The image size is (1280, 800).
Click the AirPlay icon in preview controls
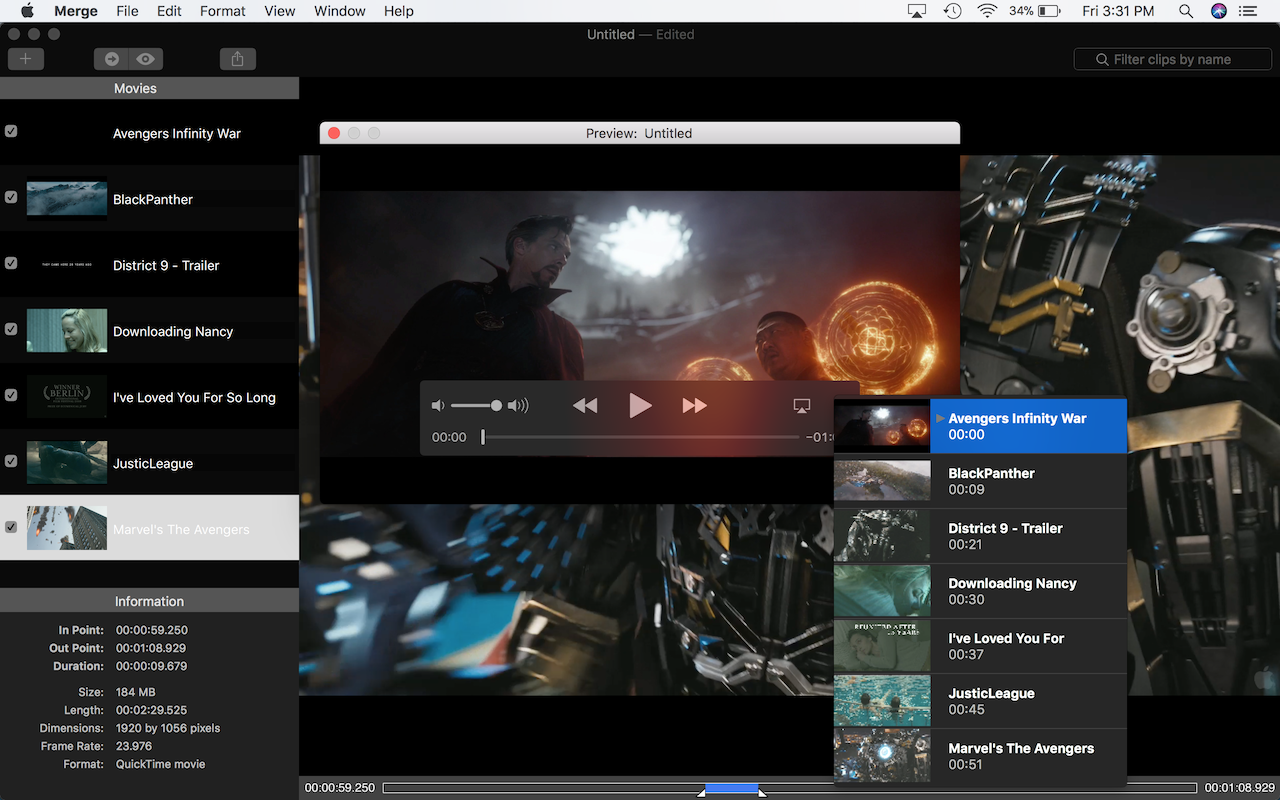point(801,405)
